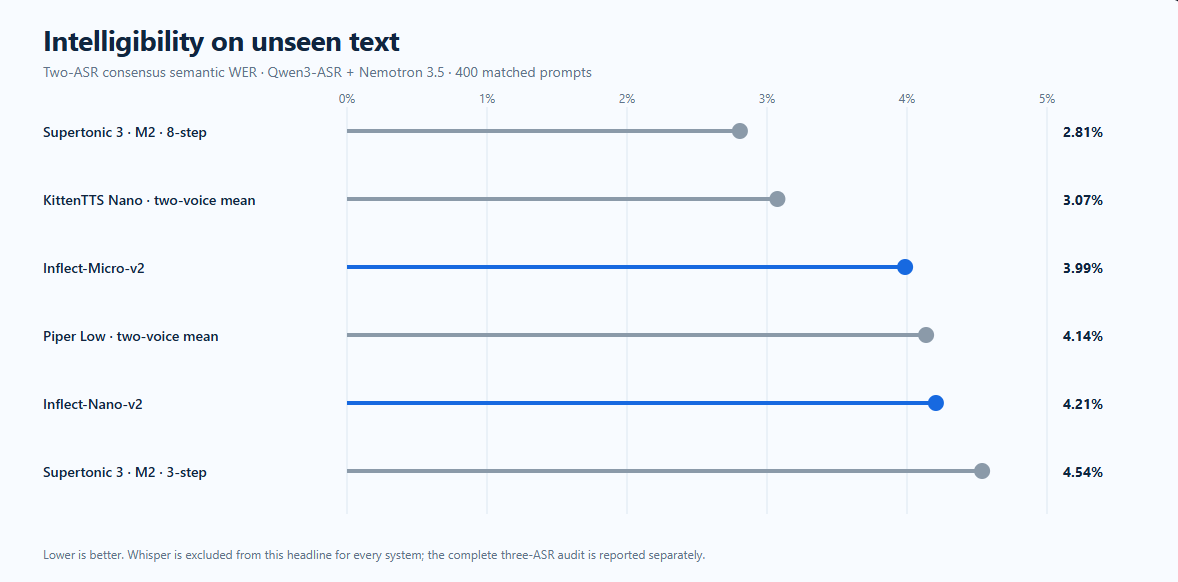1178x582 pixels.
Task: Click the KittenTTS Nano gray endpoint dot
Action: click(x=778, y=199)
